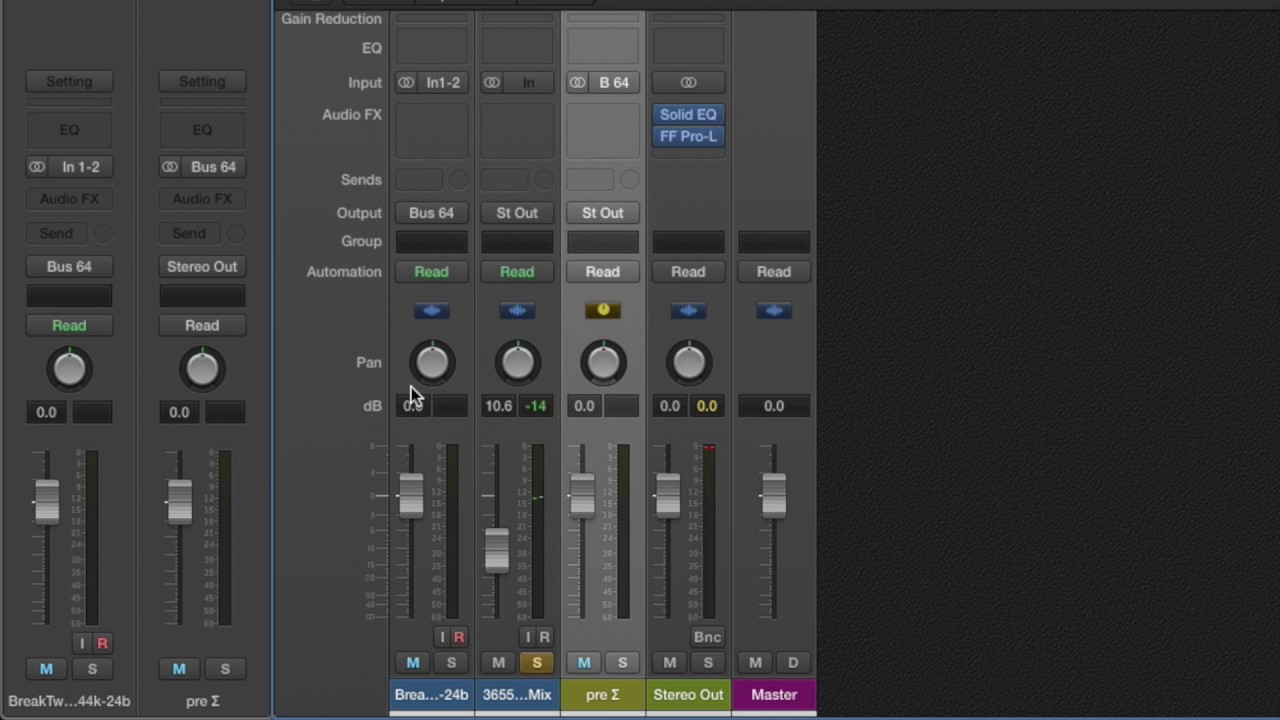Open St Out output slot on 3655...Mix channel

coord(517,213)
